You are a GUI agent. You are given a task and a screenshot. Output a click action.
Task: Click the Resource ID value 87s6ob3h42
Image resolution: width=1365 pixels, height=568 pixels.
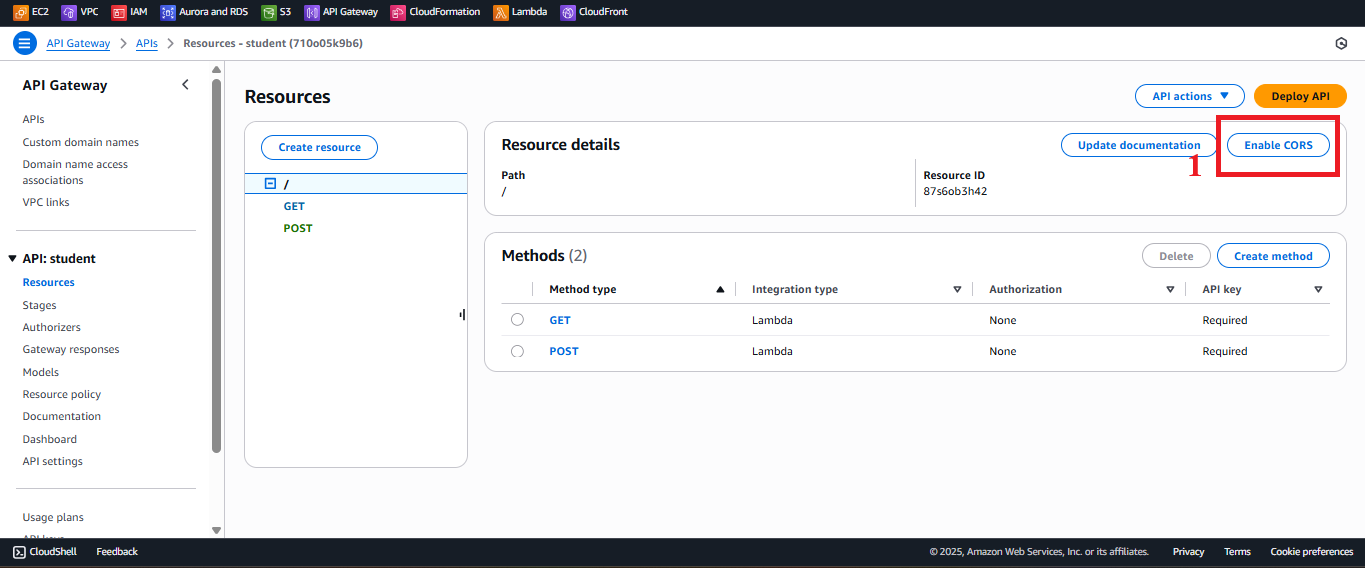[955, 191]
